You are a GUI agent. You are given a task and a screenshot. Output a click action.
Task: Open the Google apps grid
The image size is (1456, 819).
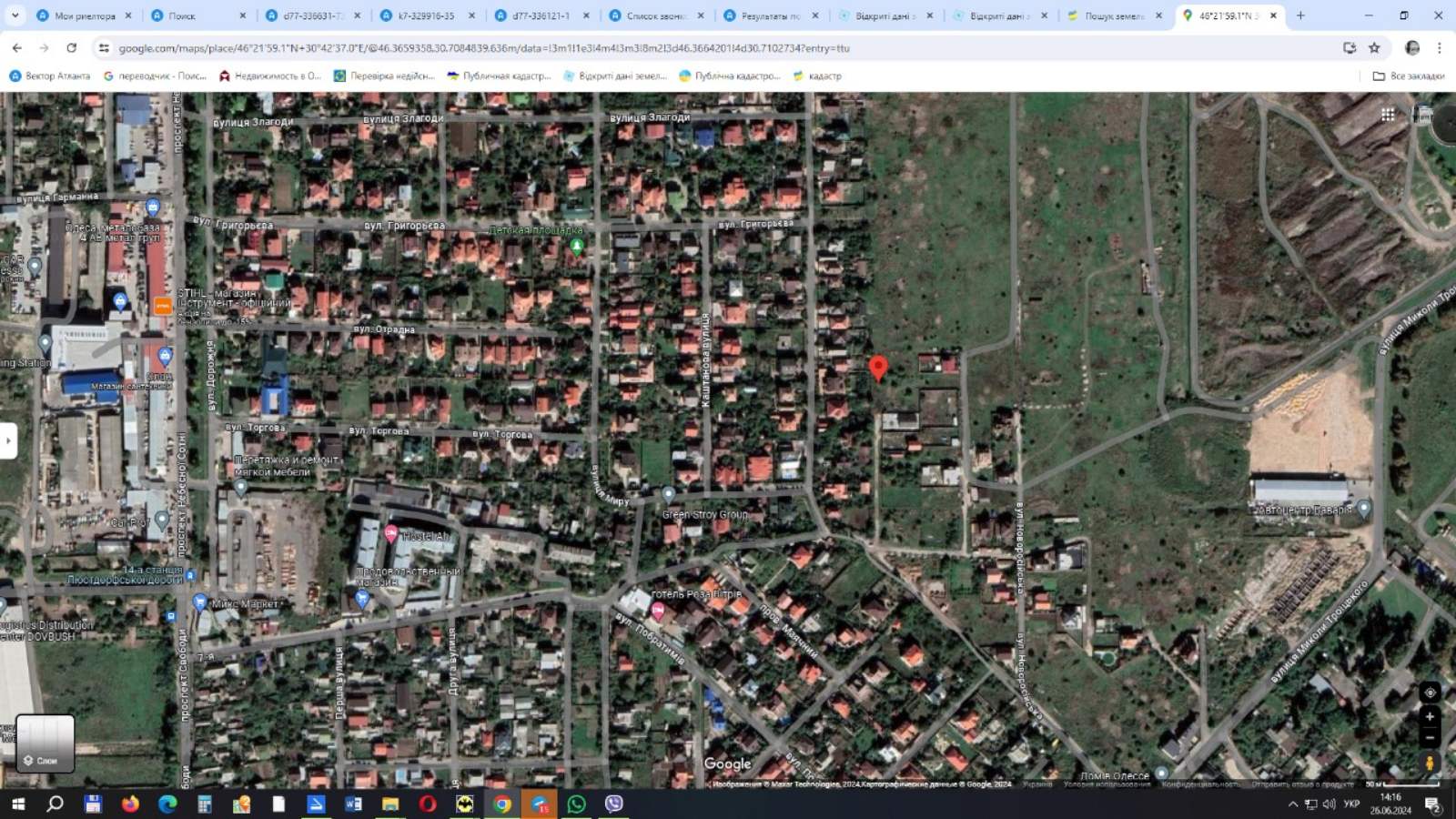click(1388, 115)
